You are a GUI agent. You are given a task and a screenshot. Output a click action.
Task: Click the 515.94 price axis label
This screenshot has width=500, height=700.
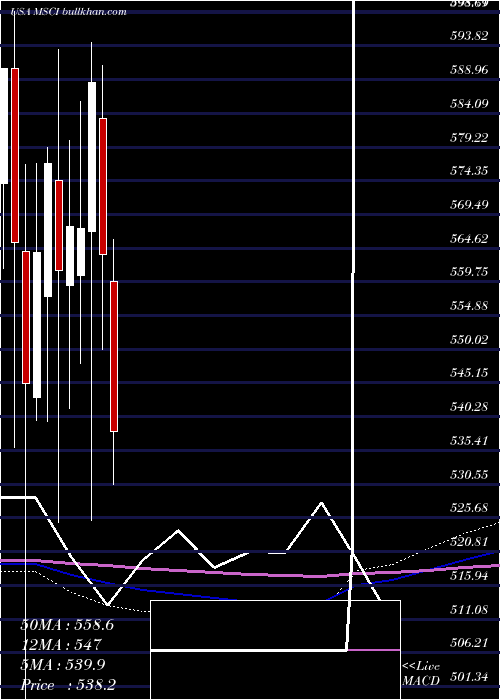point(468,576)
